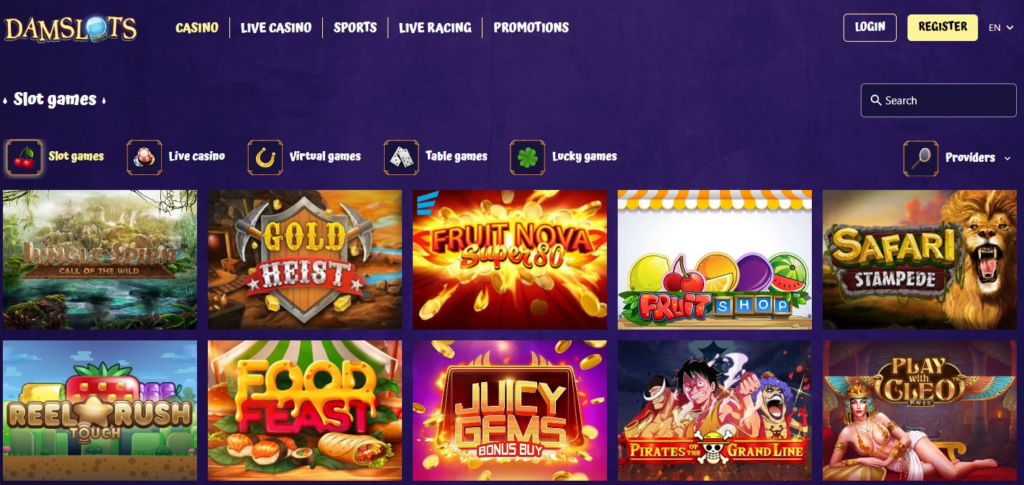The image size is (1024, 485).
Task: Expand the Providers dropdown chevron
Action: 1007,158
